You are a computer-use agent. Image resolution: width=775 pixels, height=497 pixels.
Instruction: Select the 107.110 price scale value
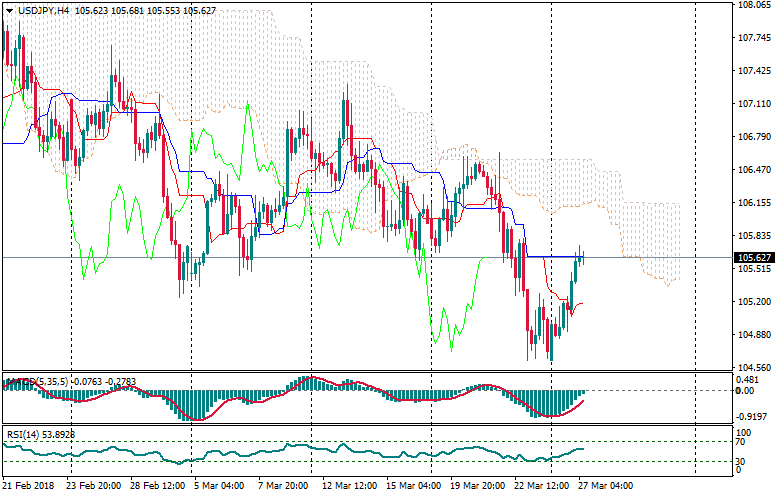(752, 104)
